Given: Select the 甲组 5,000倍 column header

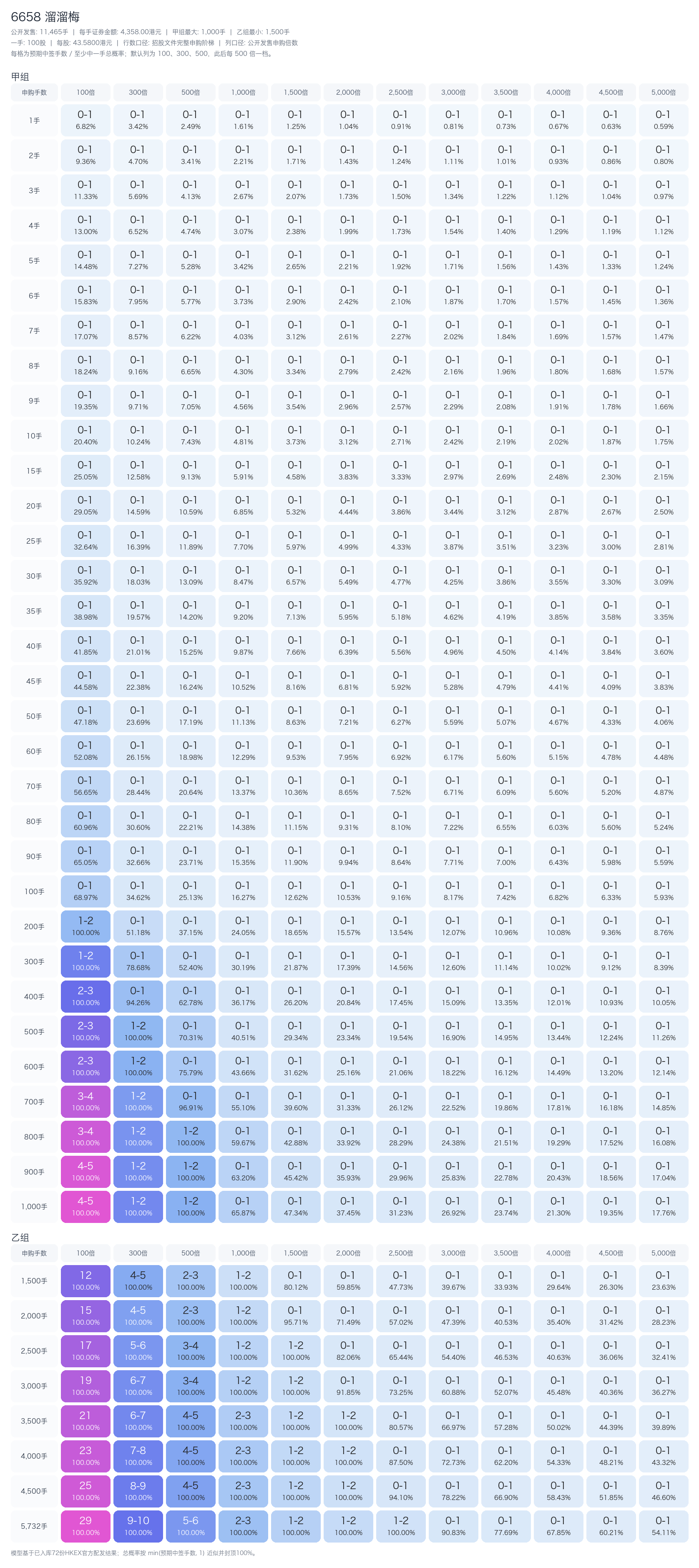Looking at the screenshot, I should [x=663, y=93].
